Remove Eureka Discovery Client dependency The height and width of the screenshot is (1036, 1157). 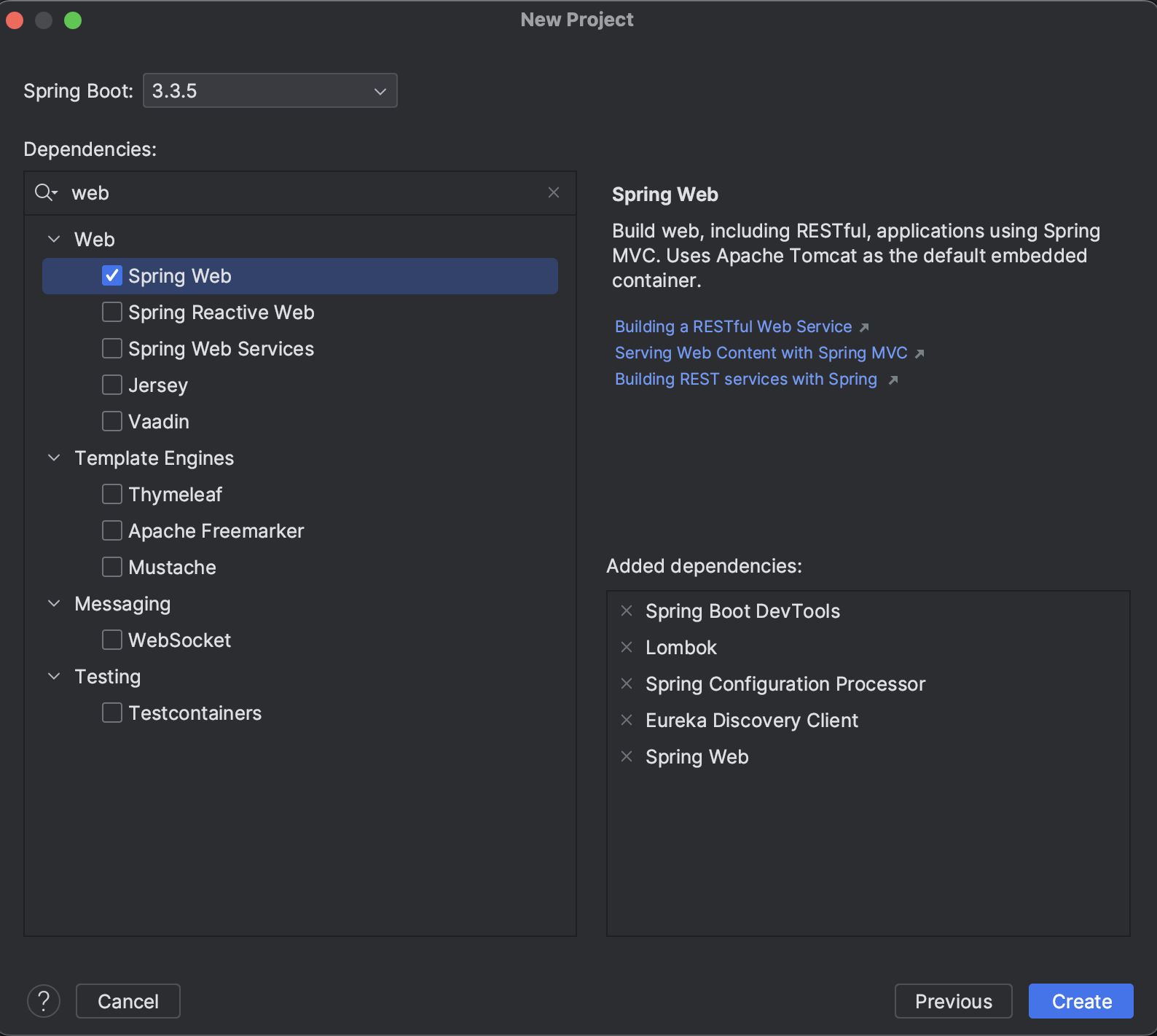[627, 720]
